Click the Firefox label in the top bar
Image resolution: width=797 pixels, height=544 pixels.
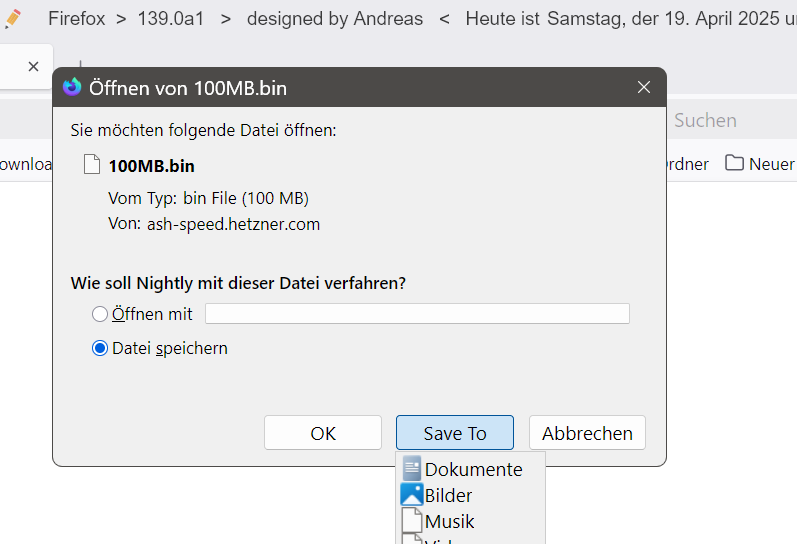[x=76, y=18]
